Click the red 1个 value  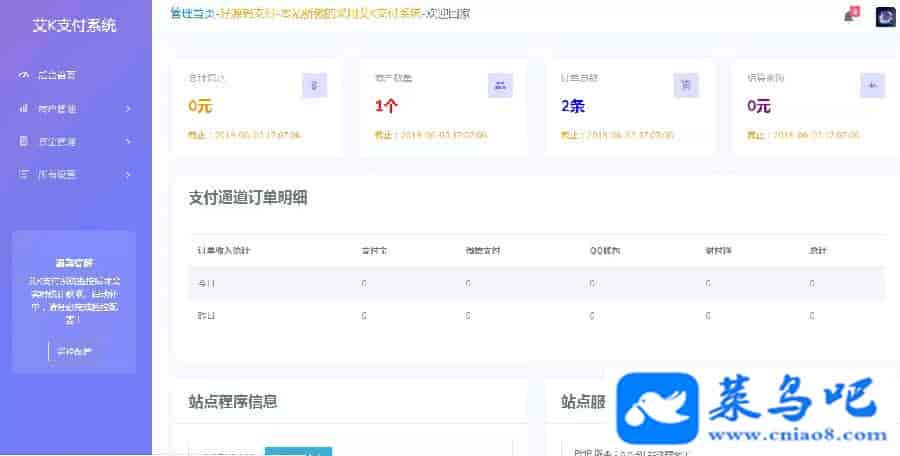[x=386, y=106]
